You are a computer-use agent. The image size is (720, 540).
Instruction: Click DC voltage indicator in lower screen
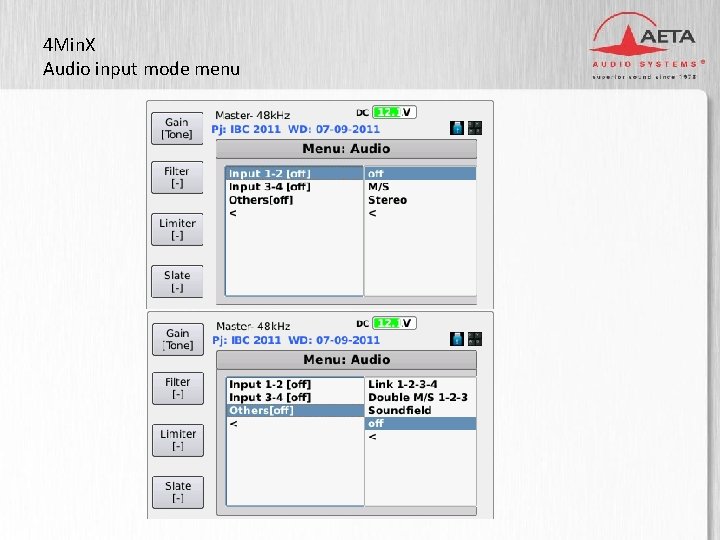tap(394, 323)
